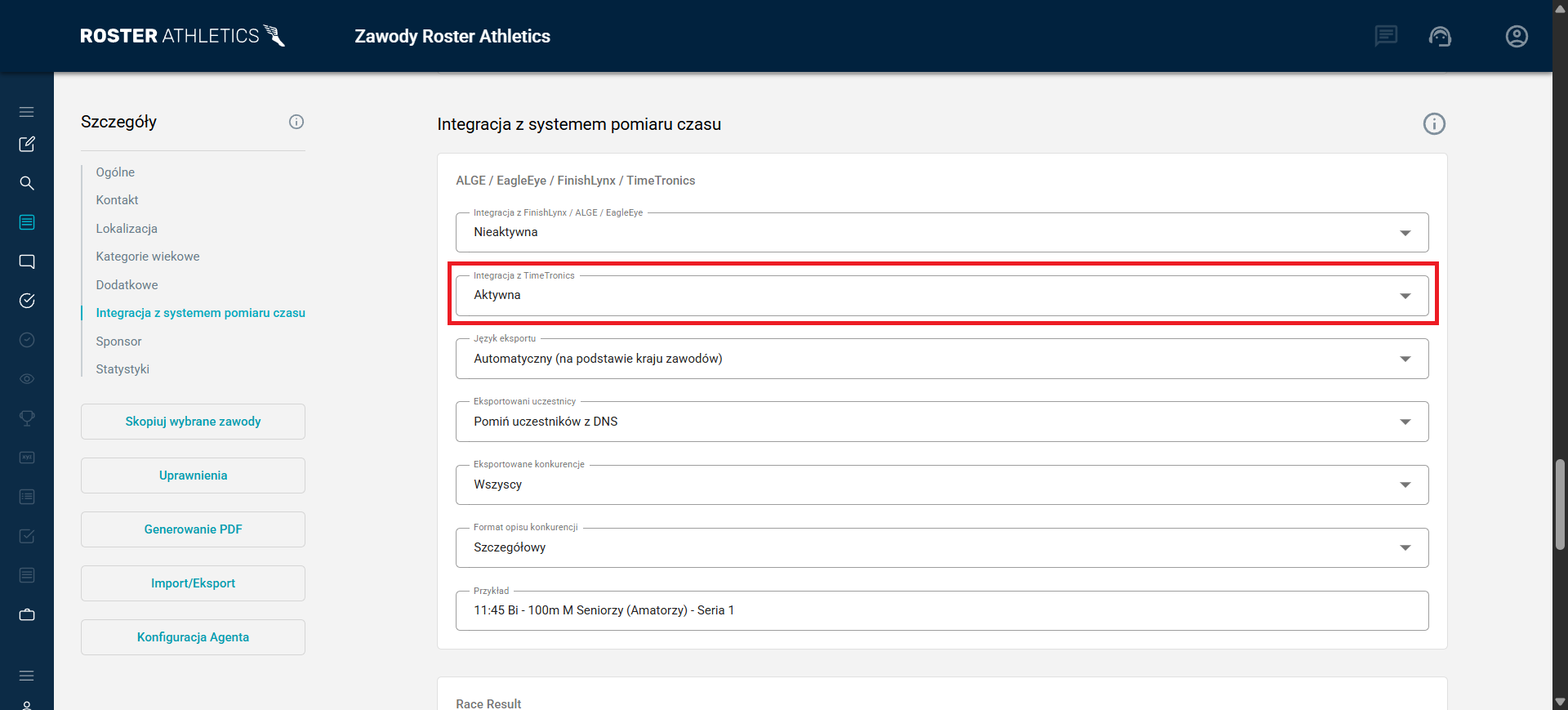The width and height of the screenshot is (1568, 710).
Task: Click Skopiuj wybrane zawody button
Action: tap(193, 422)
